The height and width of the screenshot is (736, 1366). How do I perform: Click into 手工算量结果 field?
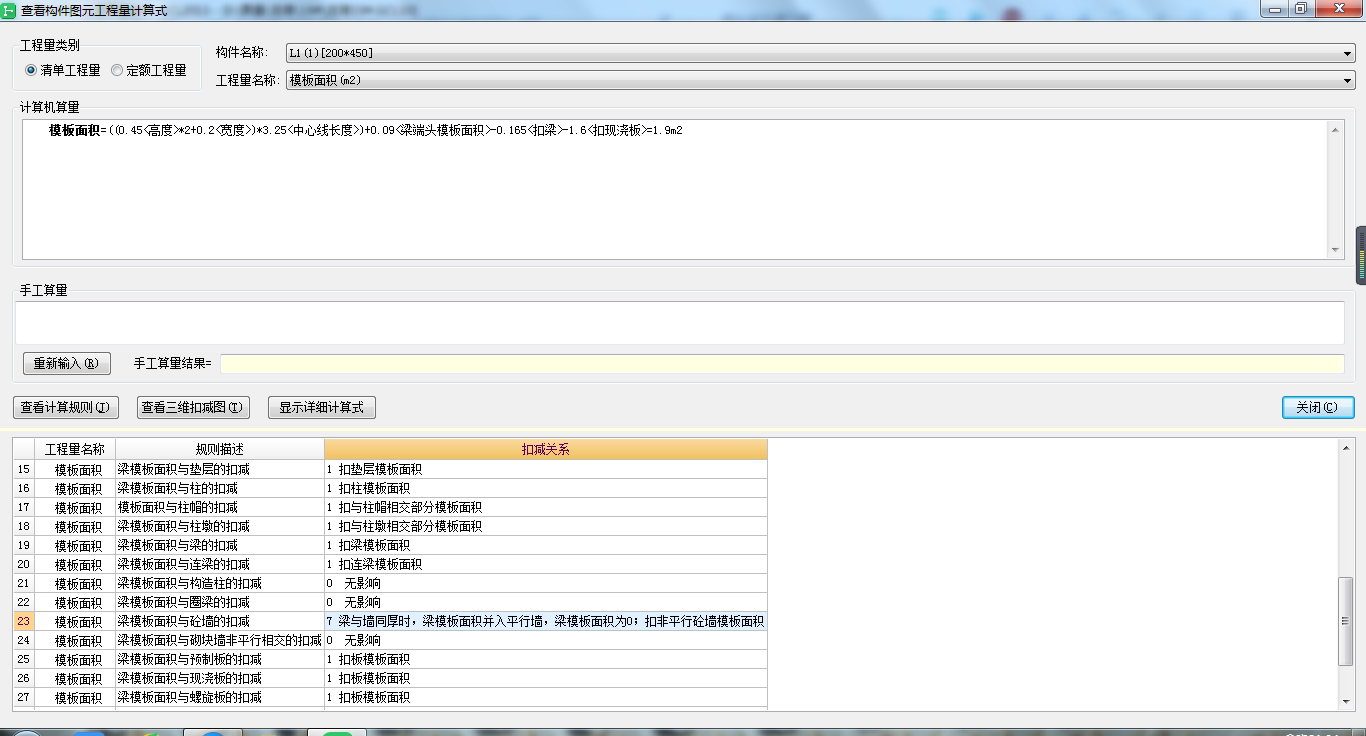782,364
